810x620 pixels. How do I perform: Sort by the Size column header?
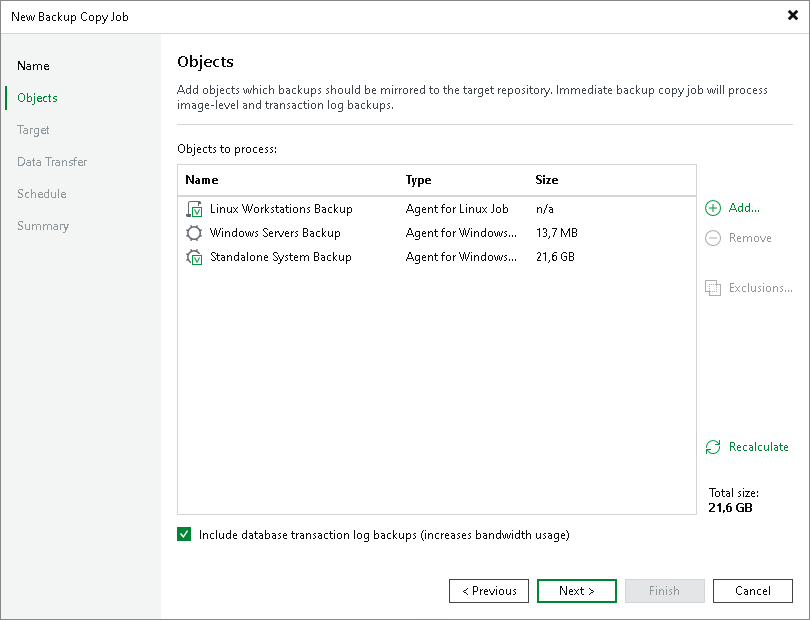pyautogui.click(x=547, y=180)
